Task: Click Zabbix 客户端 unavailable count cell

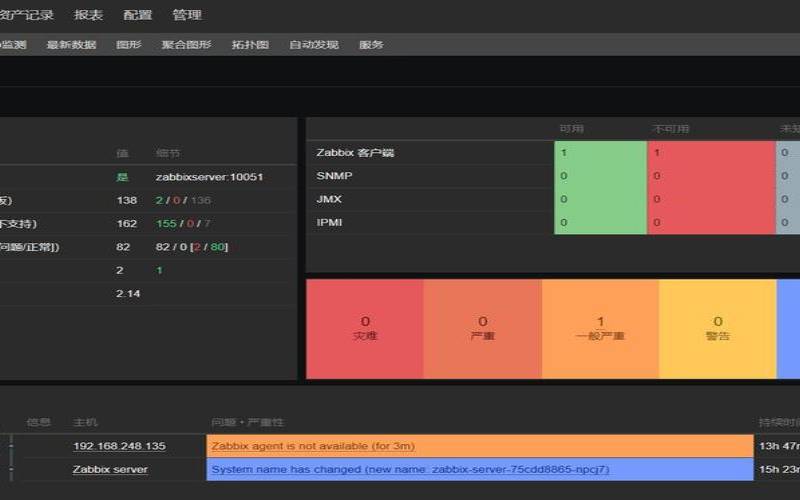Action: (x=711, y=153)
